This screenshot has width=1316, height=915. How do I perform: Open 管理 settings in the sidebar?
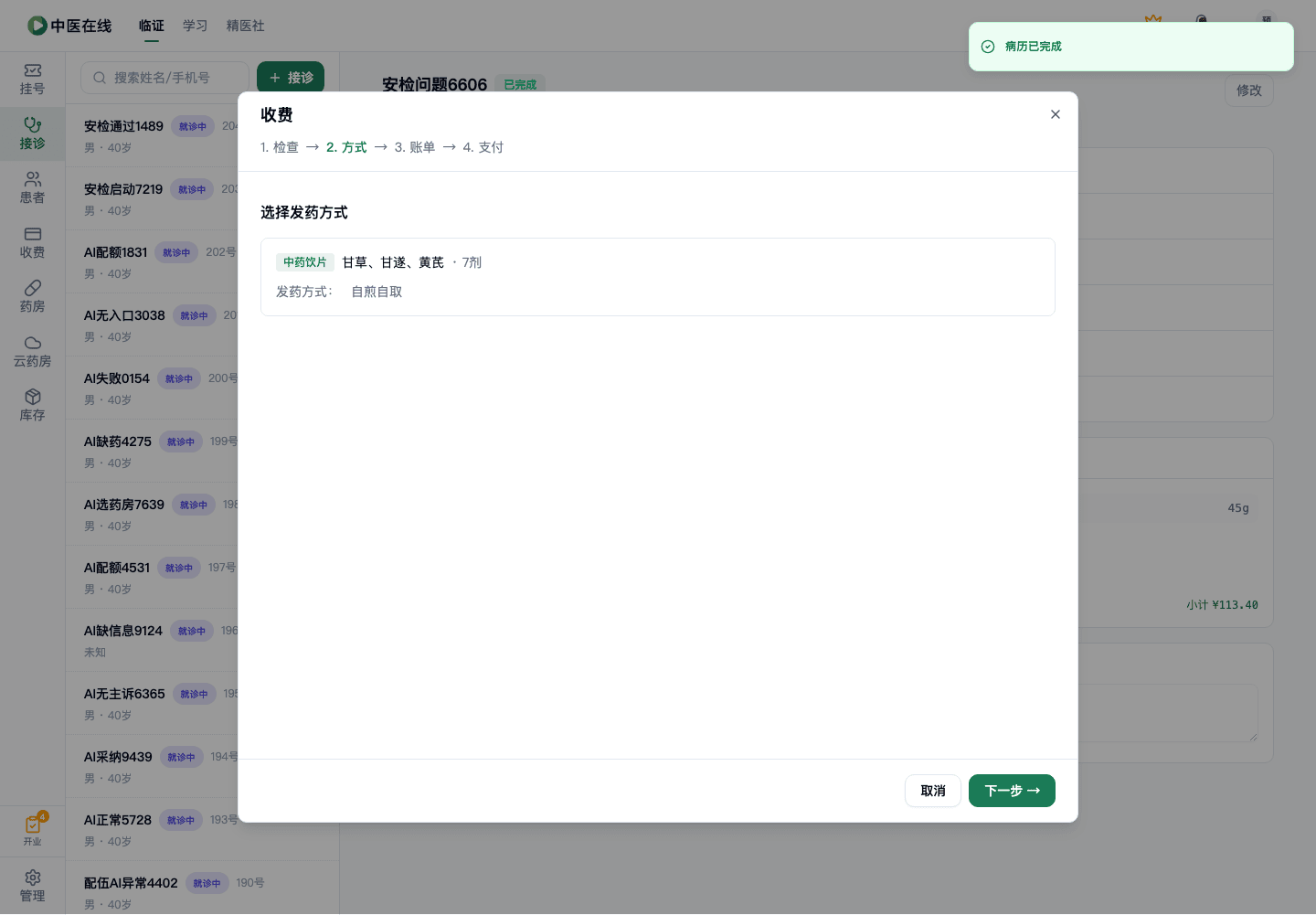[x=33, y=886]
